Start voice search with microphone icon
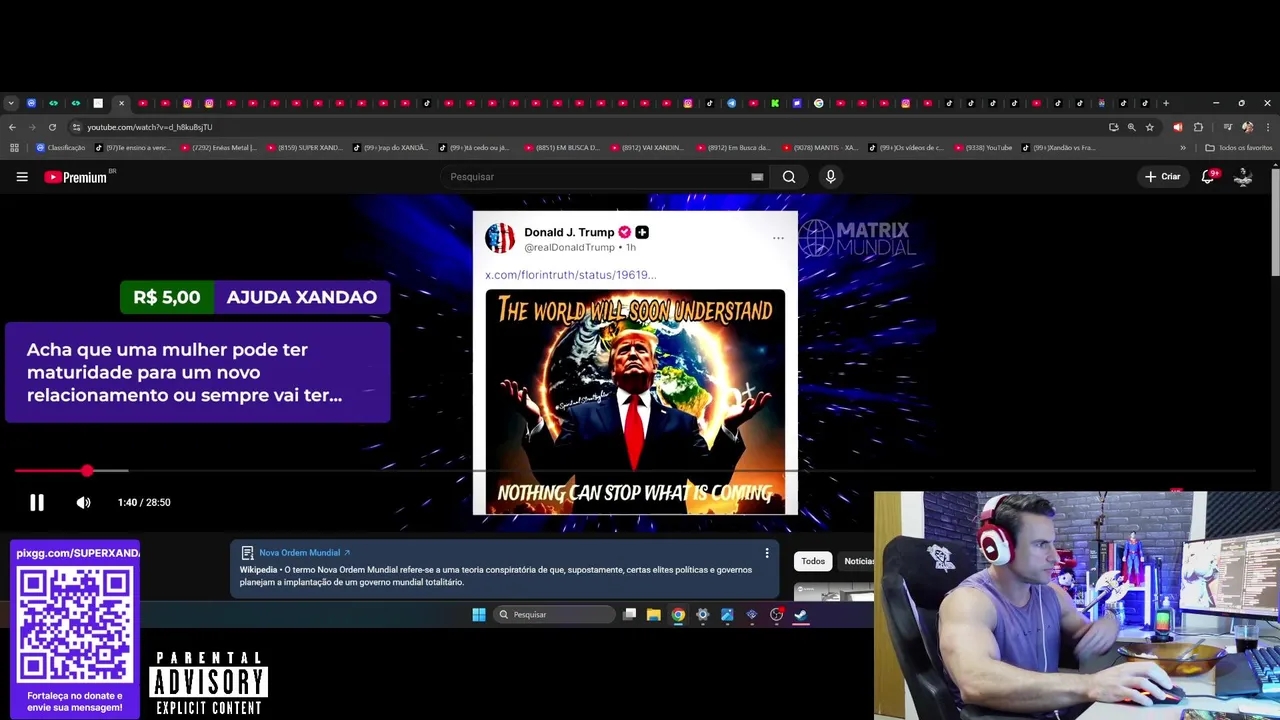This screenshot has height=720, width=1280. (x=830, y=177)
